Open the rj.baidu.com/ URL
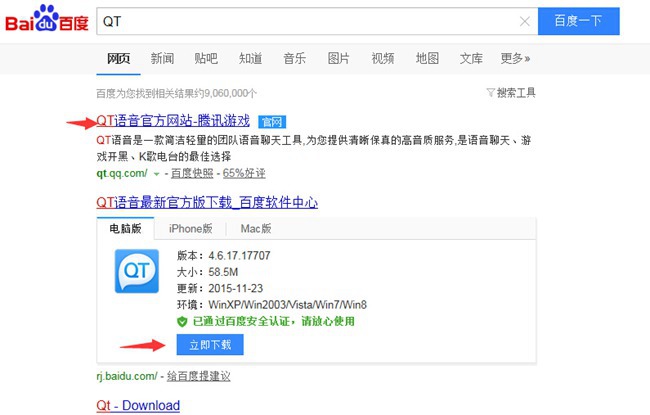This screenshot has height=415, width=650. pos(127,376)
